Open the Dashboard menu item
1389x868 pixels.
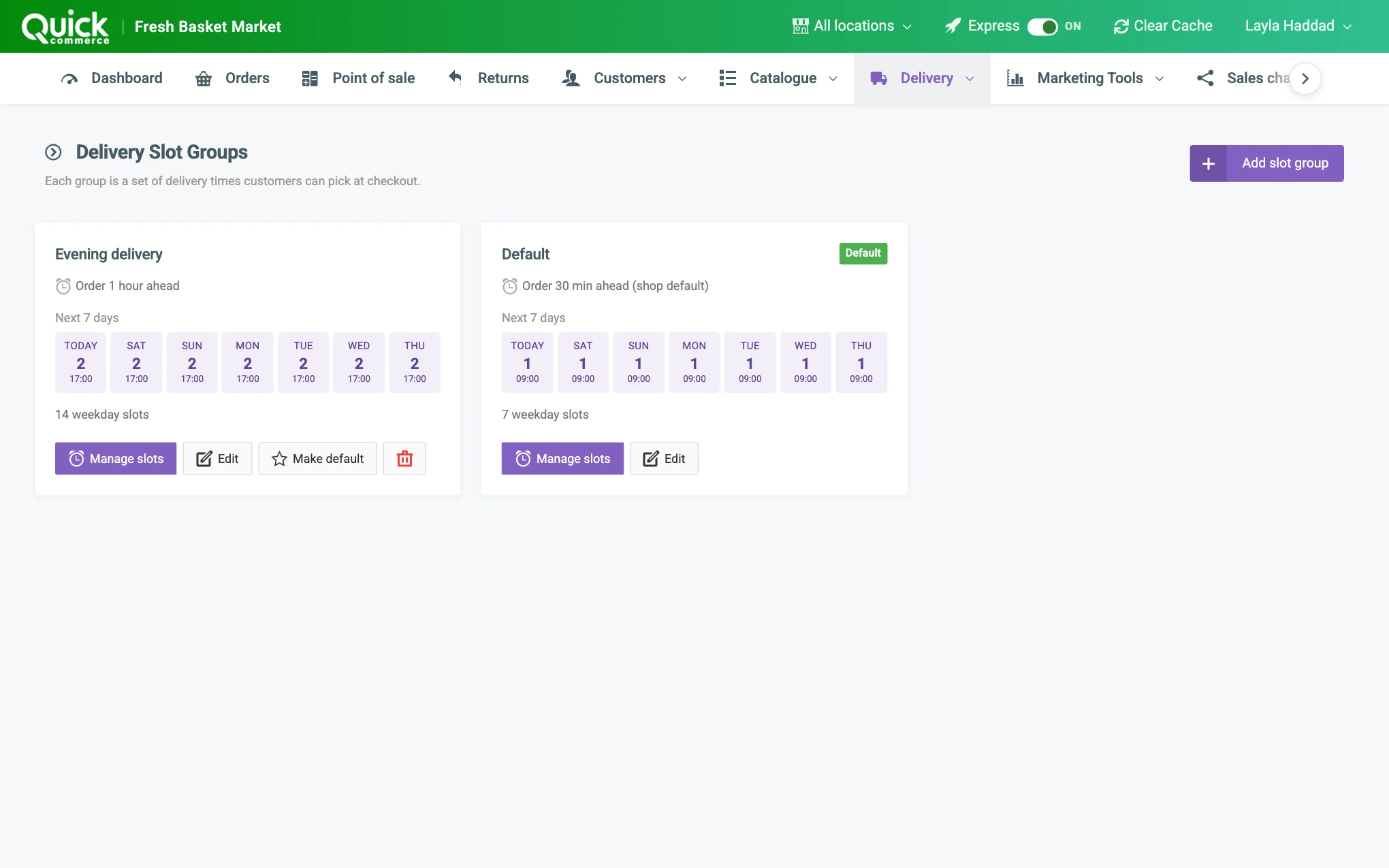pyautogui.click(x=112, y=78)
